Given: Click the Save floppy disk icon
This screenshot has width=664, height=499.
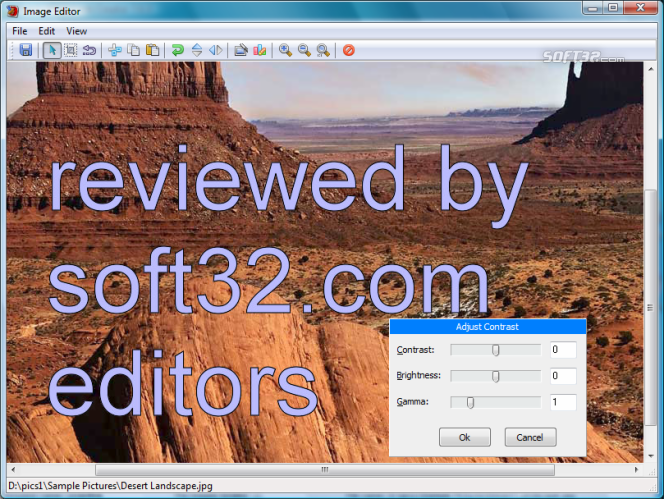Looking at the screenshot, I should (26, 50).
